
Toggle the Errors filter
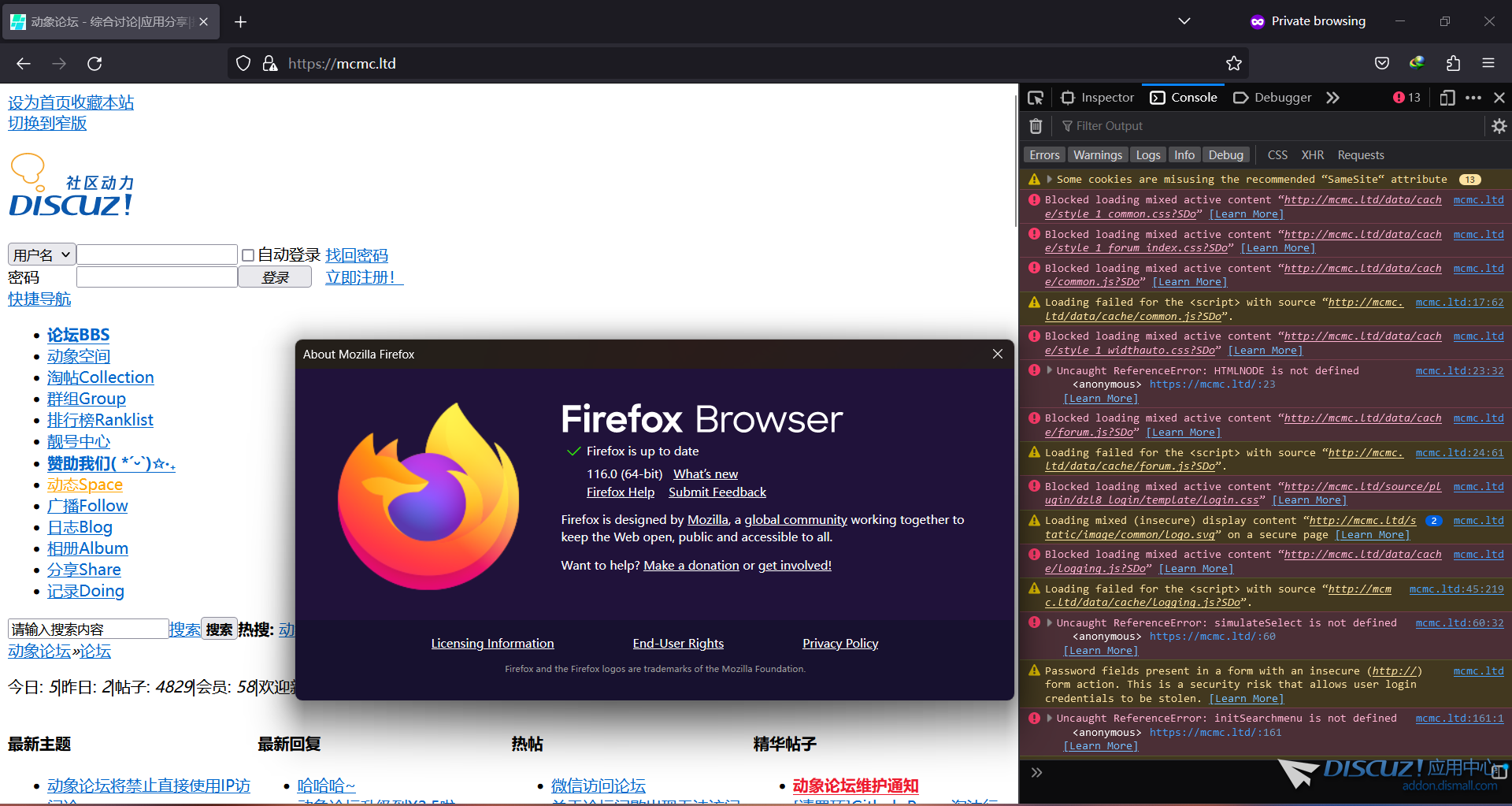[x=1044, y=155]
